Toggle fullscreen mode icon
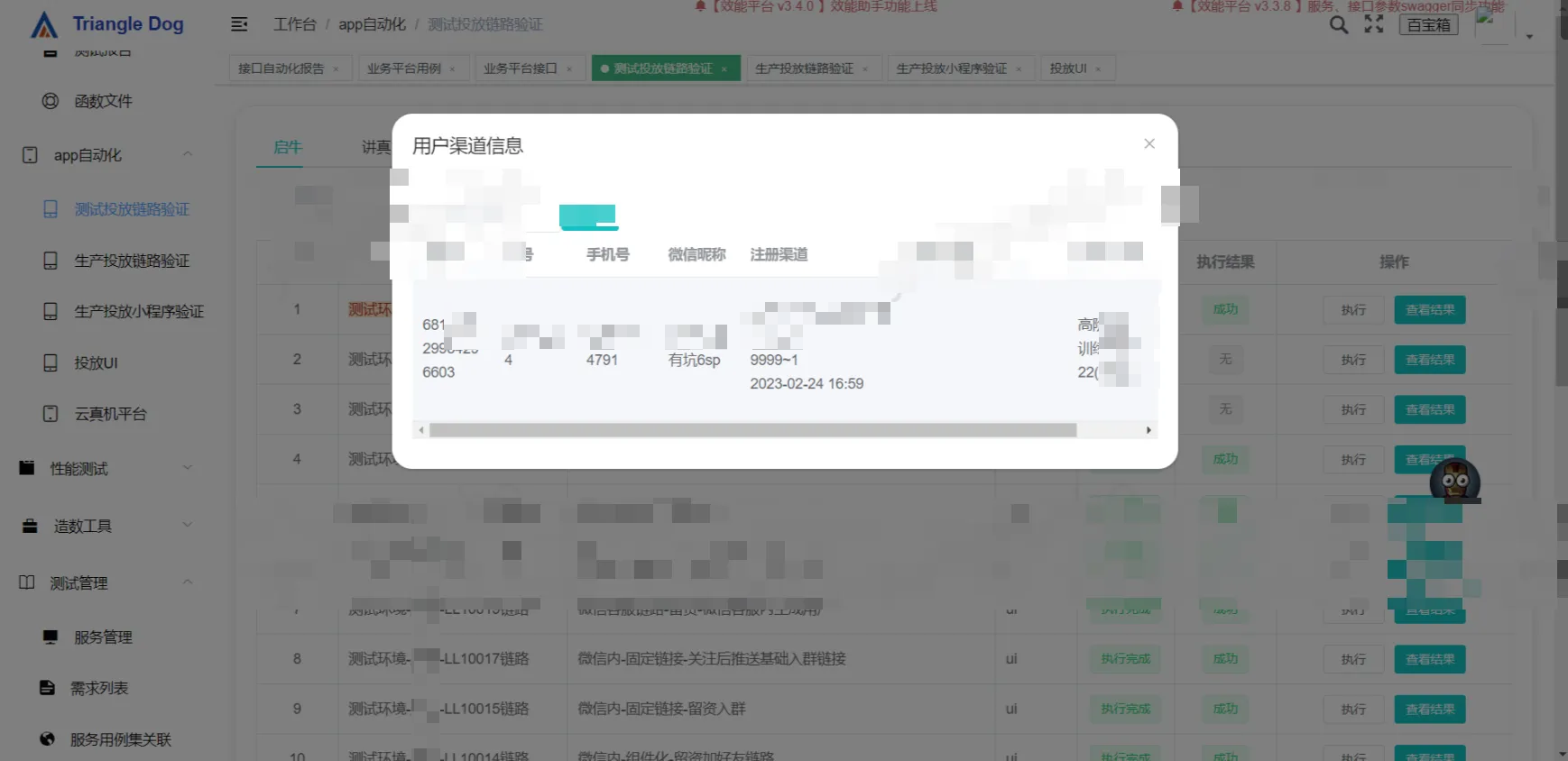 pos(1374,24)
